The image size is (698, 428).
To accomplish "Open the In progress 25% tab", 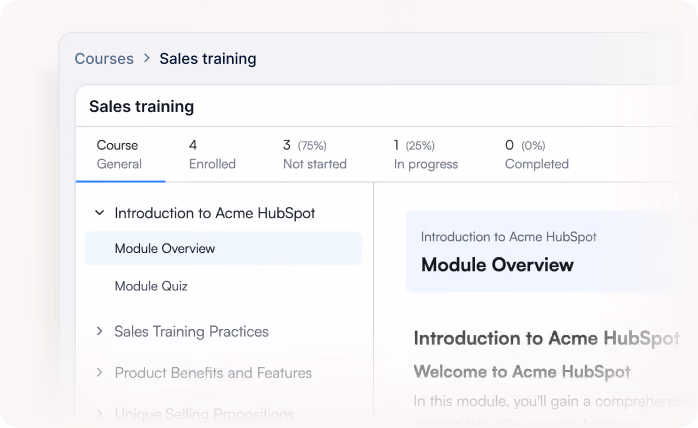I will (x=426, y=155).
